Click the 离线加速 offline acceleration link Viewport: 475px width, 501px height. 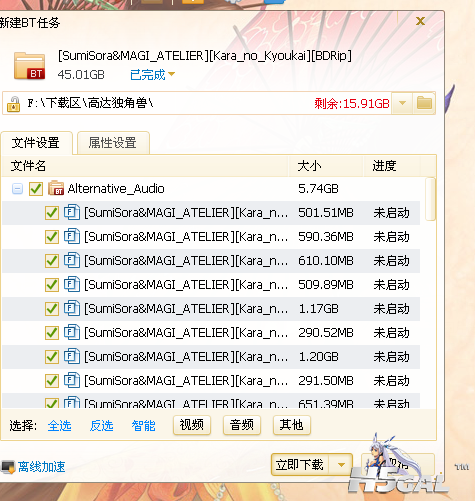[41, 467]
